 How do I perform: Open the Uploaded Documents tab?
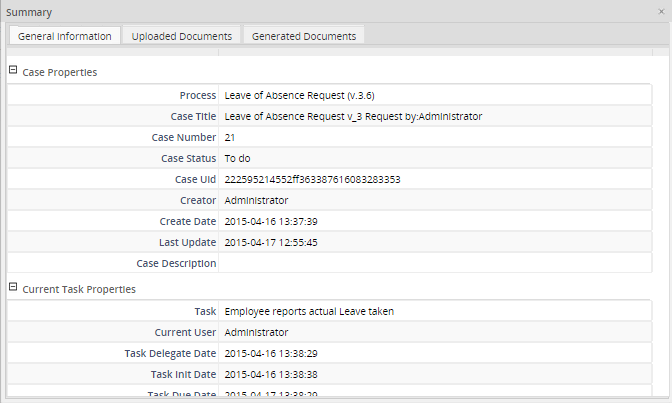pyautogui.click(x=182, y=36)
